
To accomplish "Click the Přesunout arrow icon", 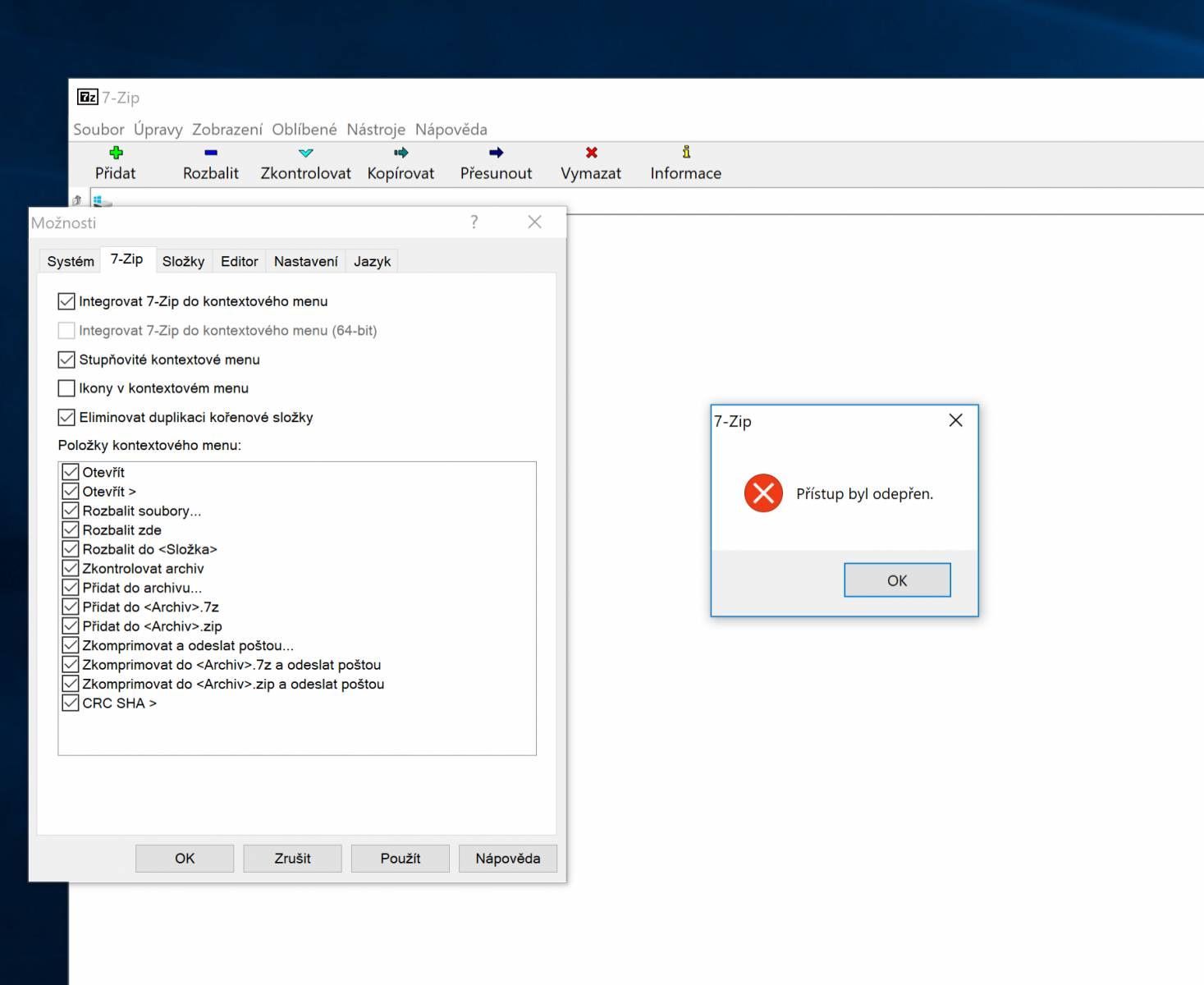I will click(x=496, y=153).
